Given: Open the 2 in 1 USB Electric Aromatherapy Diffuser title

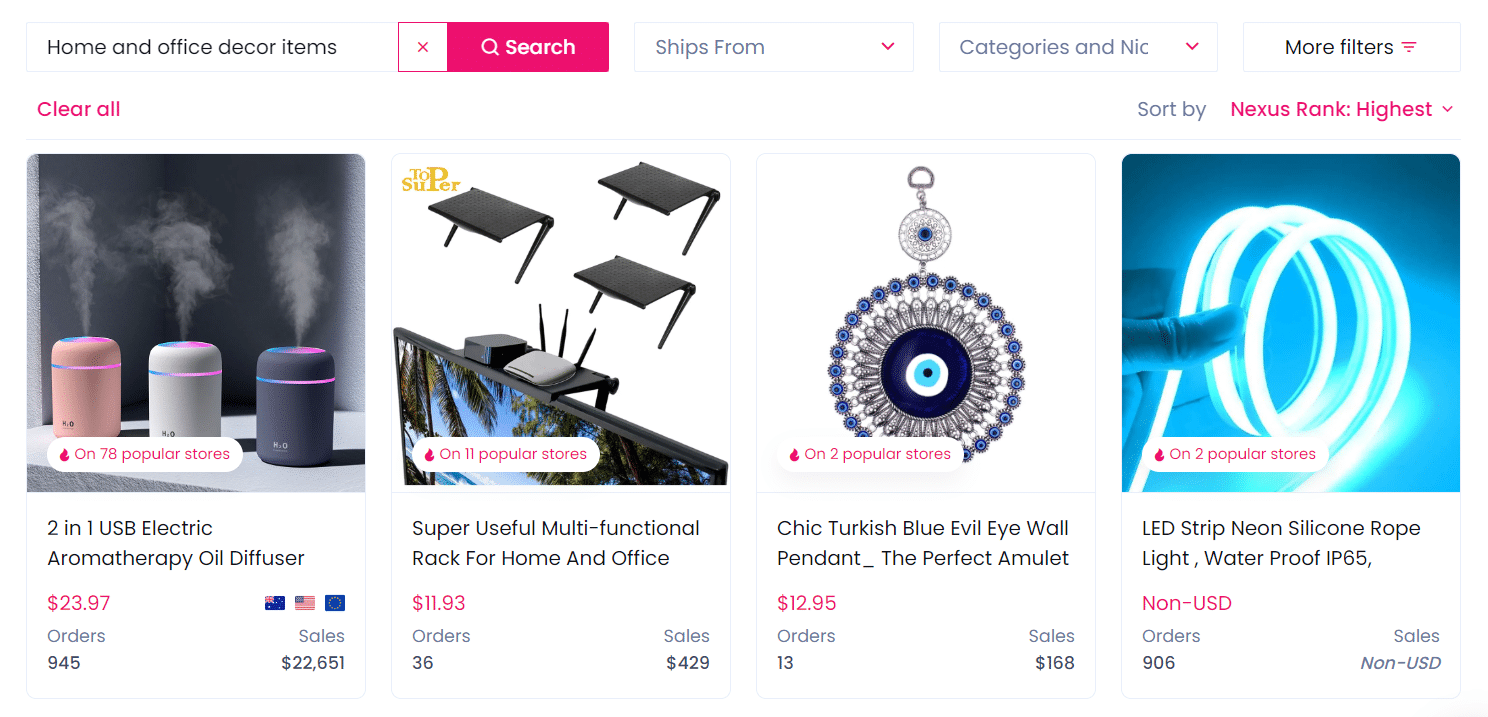Looking at the screenshot, I should click(x=176, y=543).
